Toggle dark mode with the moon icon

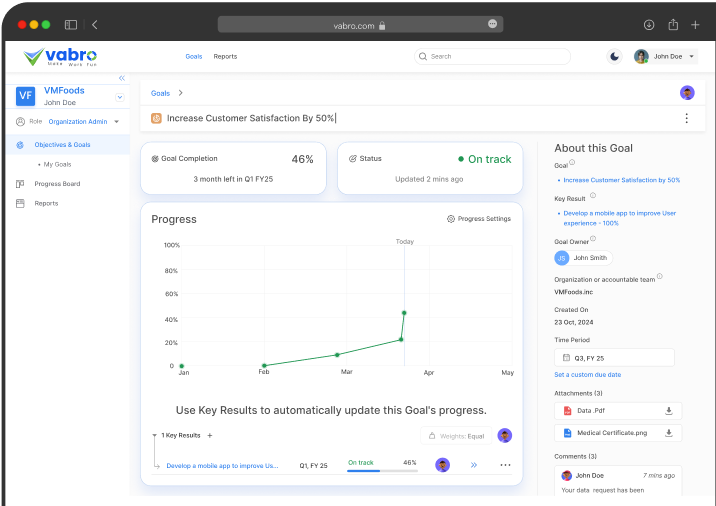click(614, 56)
